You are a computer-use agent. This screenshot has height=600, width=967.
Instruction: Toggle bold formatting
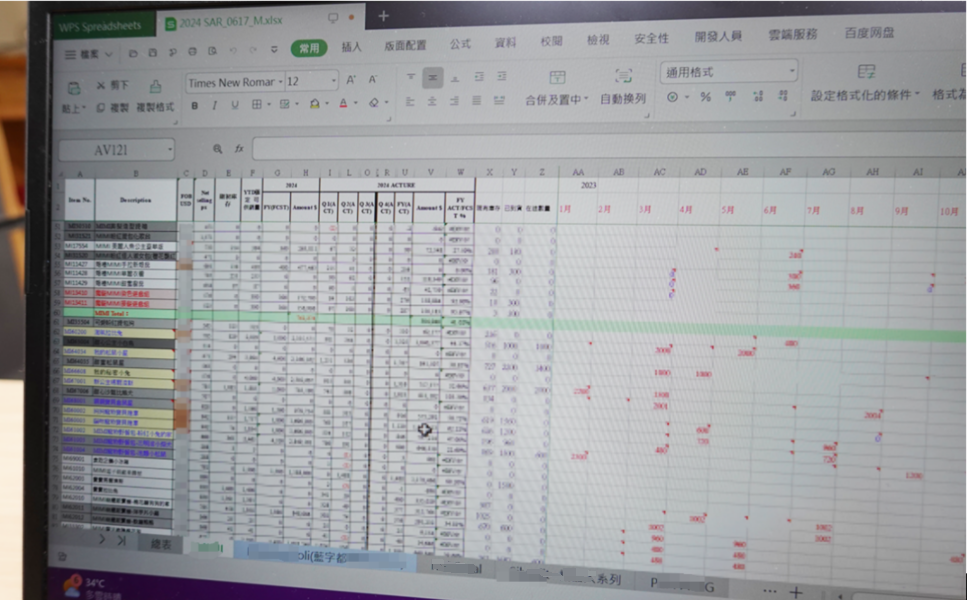point(195,105)
